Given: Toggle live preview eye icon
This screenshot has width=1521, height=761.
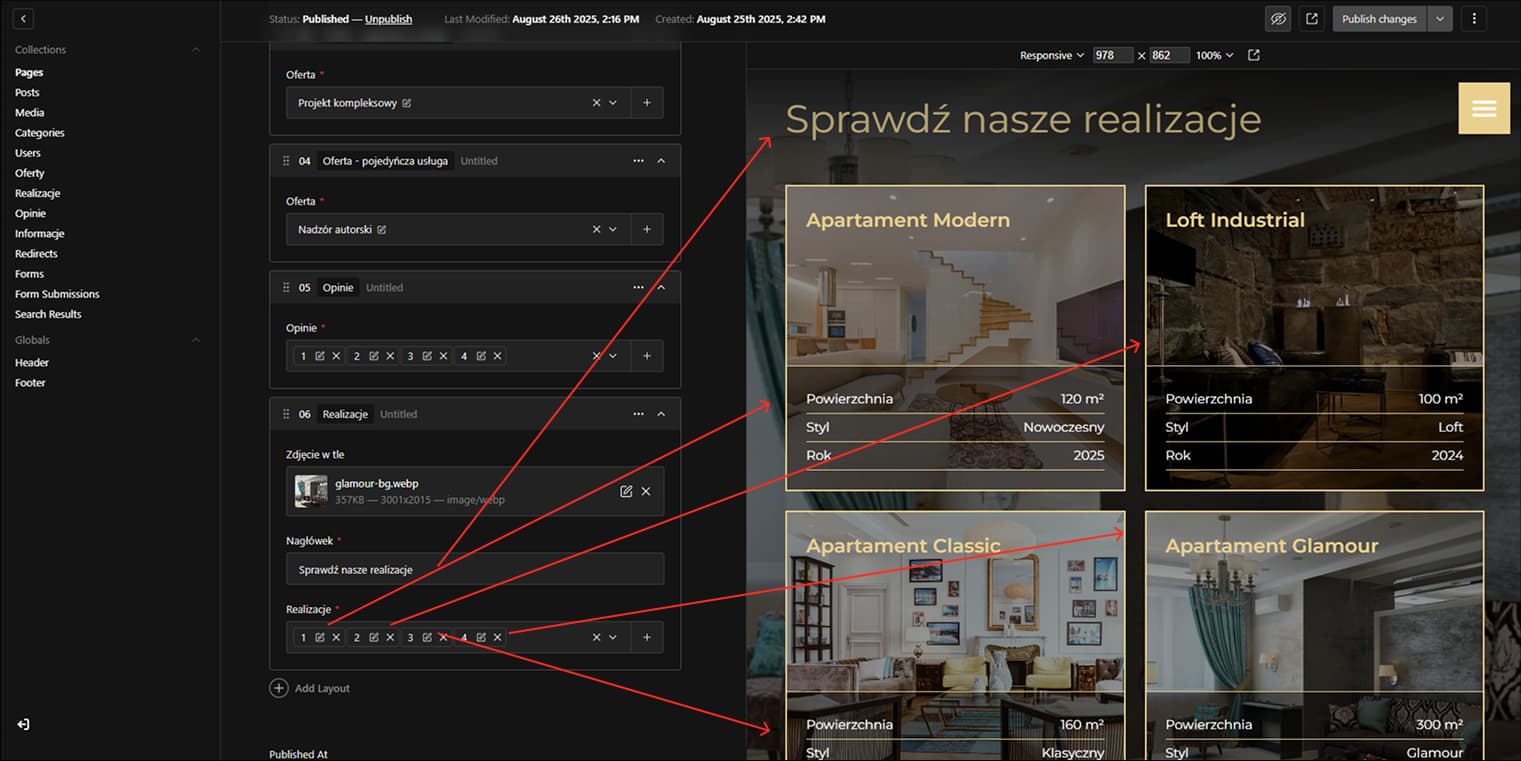Looking at the screenshot, I should point(1277,19).
